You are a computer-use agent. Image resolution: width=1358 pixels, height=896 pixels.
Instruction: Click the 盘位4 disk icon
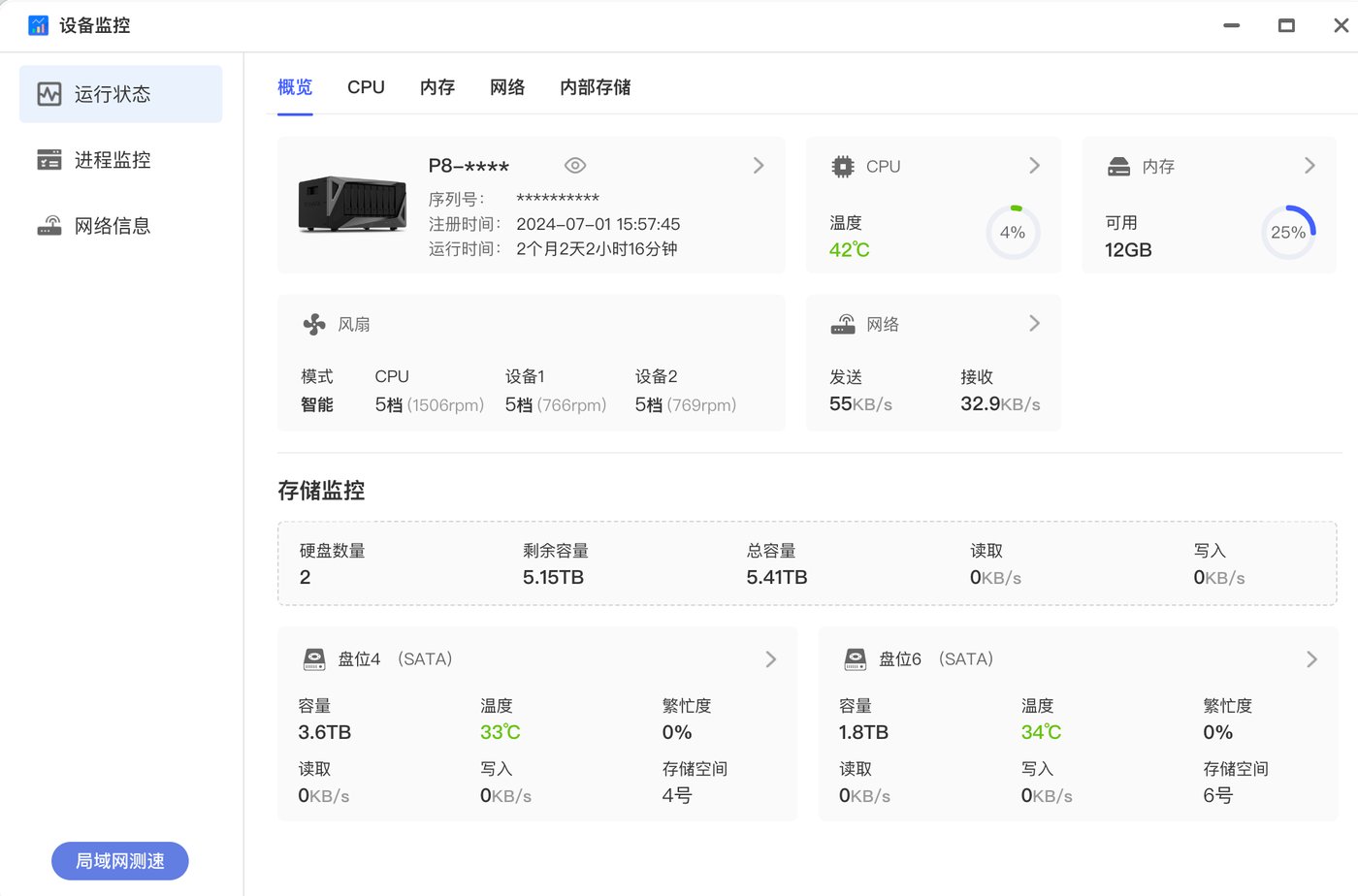click(x=314, y=659)
